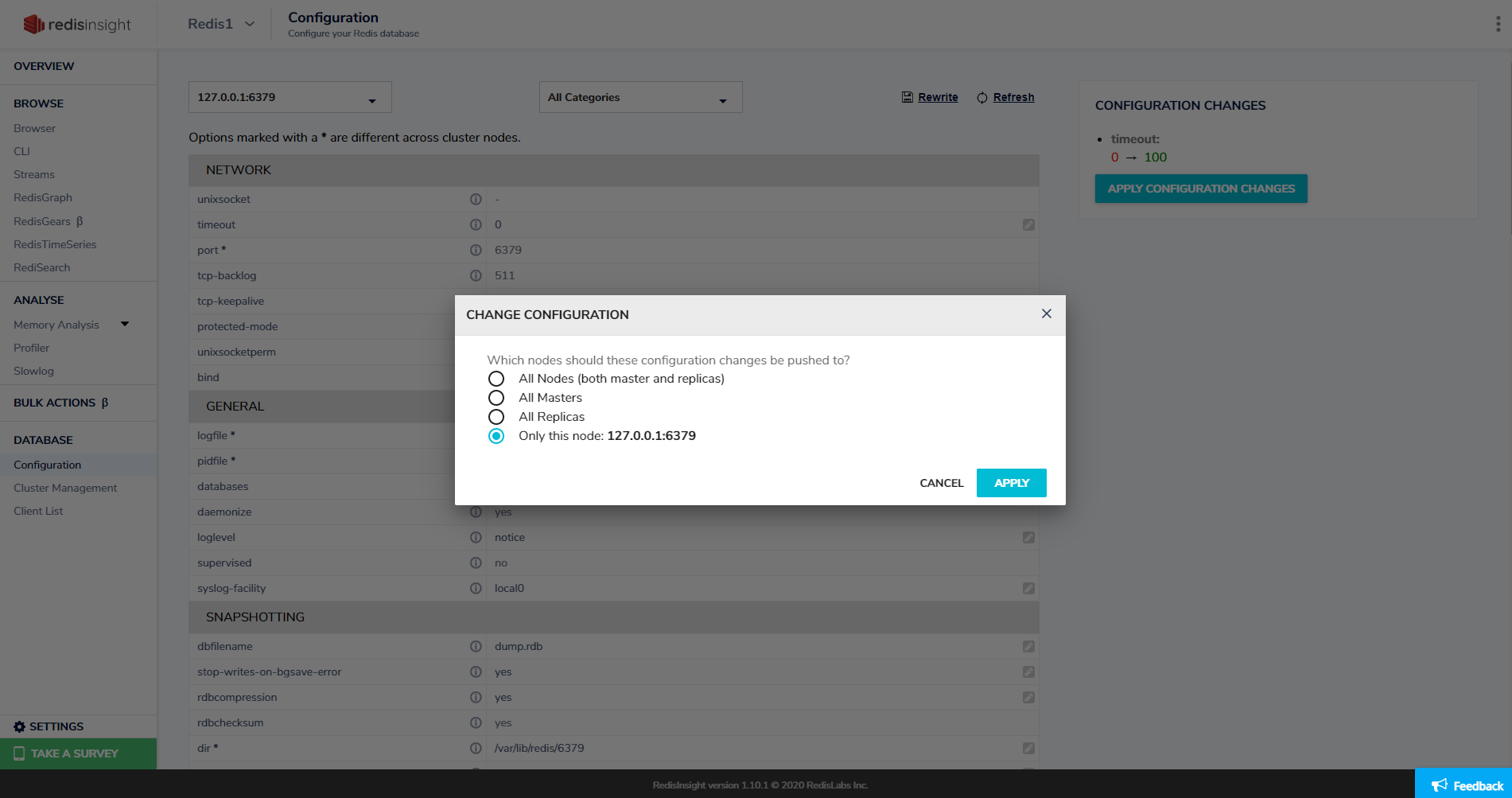Open Profiler in the sidebar
This screenshot has height=798, width=1512.
point(32,348)
